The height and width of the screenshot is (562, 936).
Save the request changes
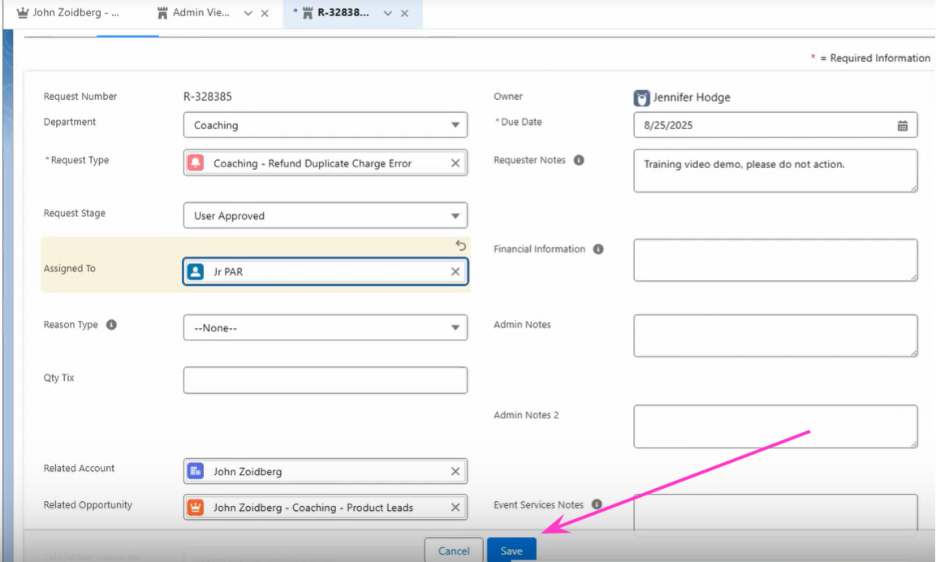(512, 551)
